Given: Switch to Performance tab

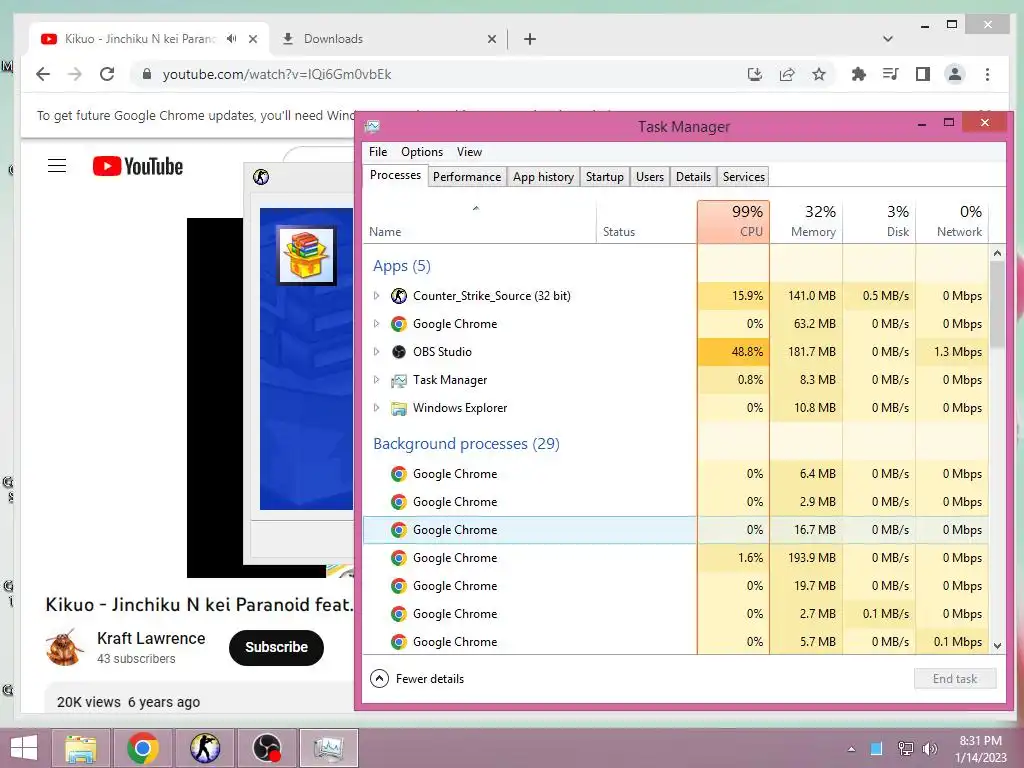Looking at the screenshot, I should point(467,177).
